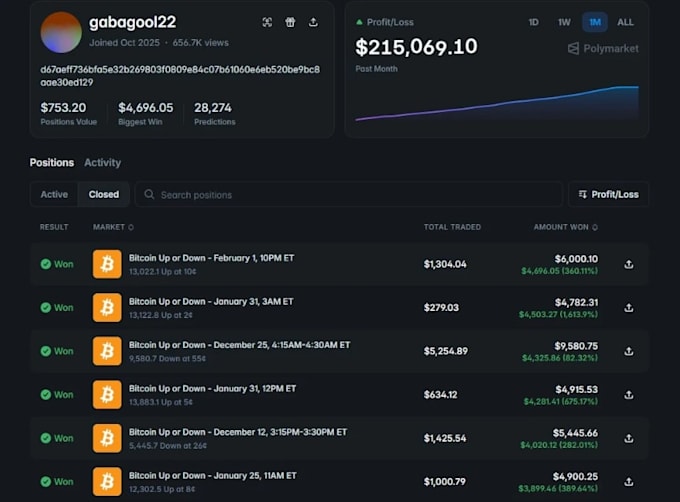Select the 1W profit timeframe
Image resolution: width=680 pixels, height=502 pixels.
pos(564,22)
